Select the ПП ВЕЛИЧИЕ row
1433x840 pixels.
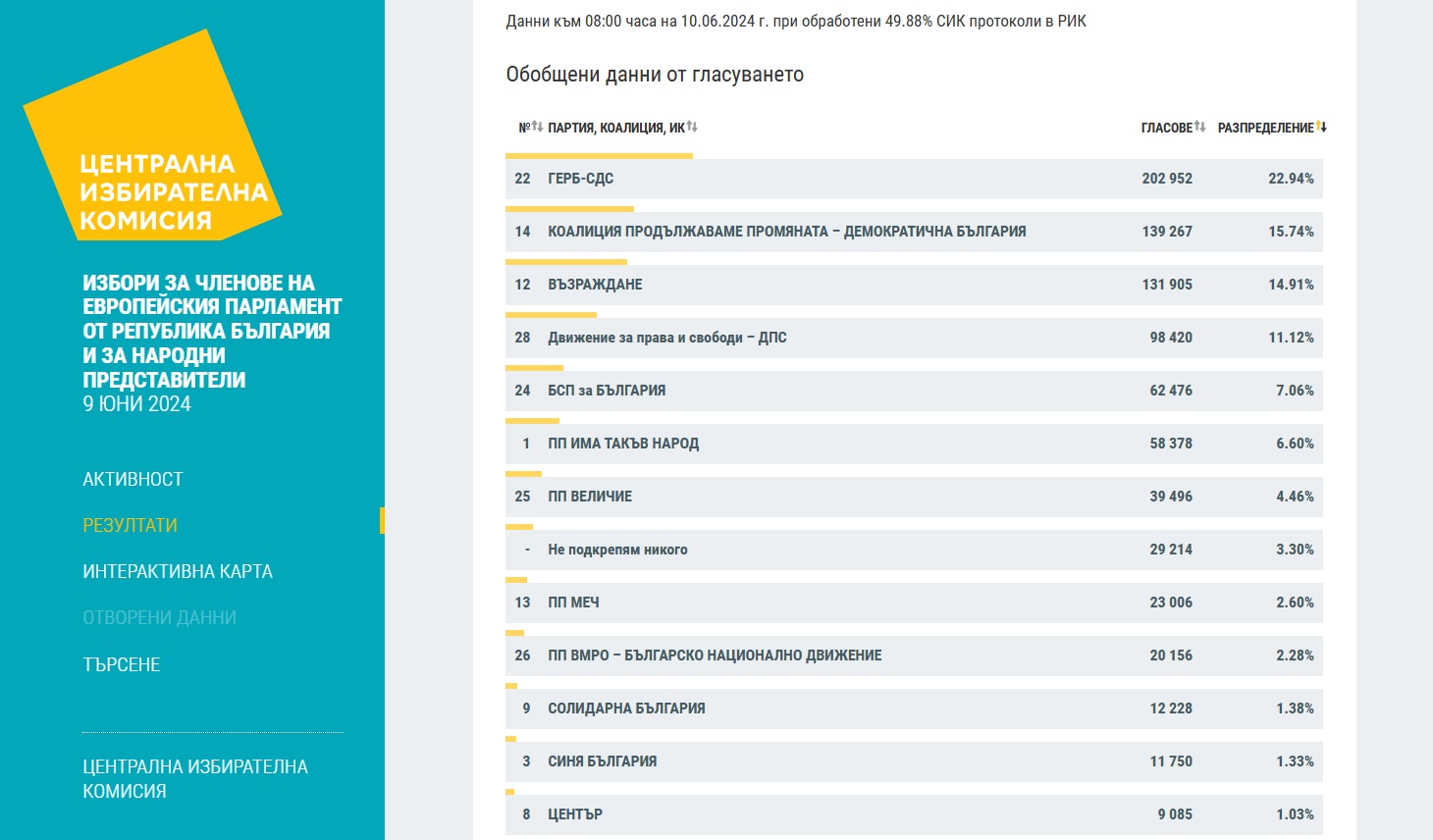pyautogui.click(x=913, y=497)
